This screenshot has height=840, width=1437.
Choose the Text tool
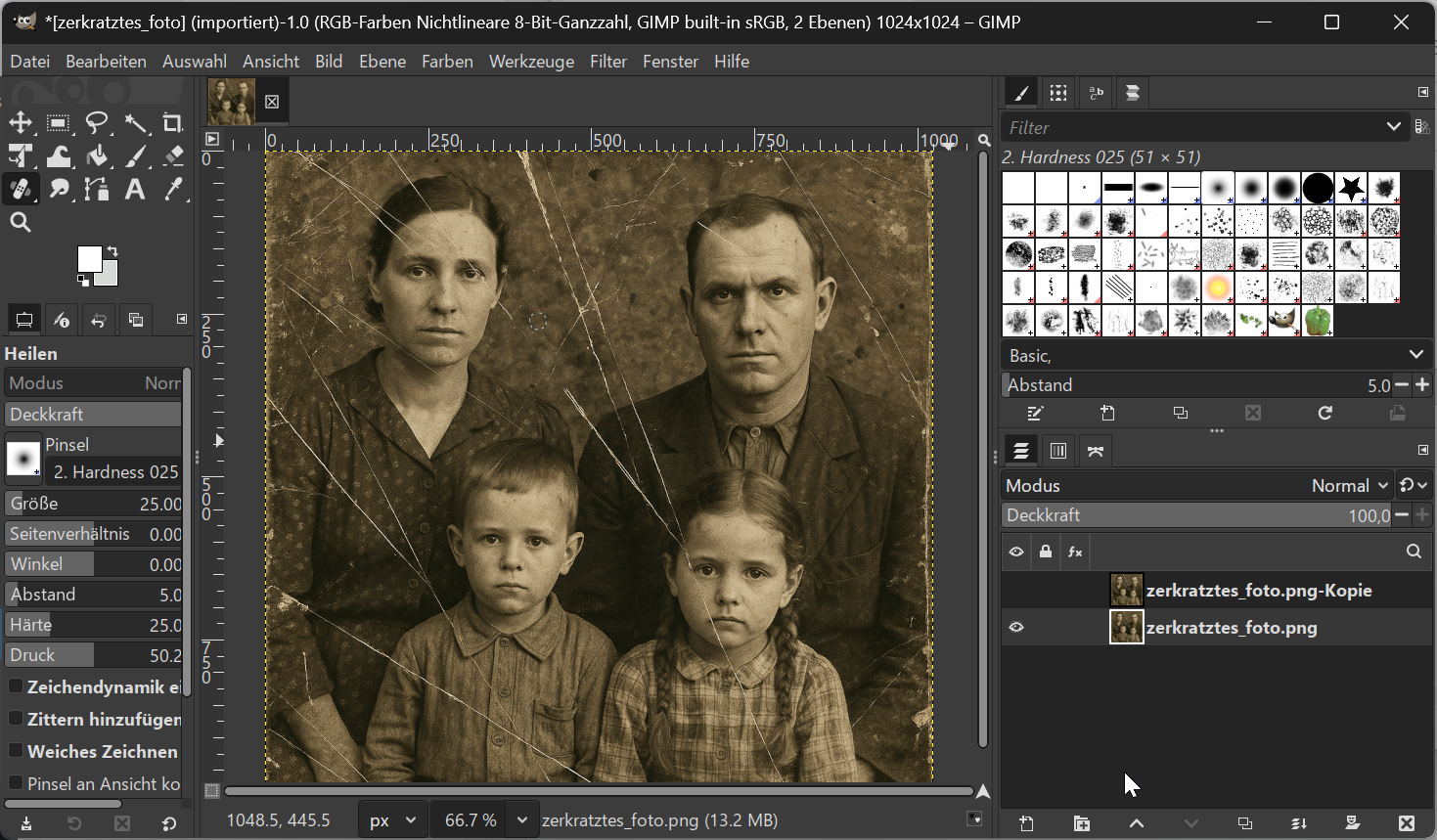point(135,190)
